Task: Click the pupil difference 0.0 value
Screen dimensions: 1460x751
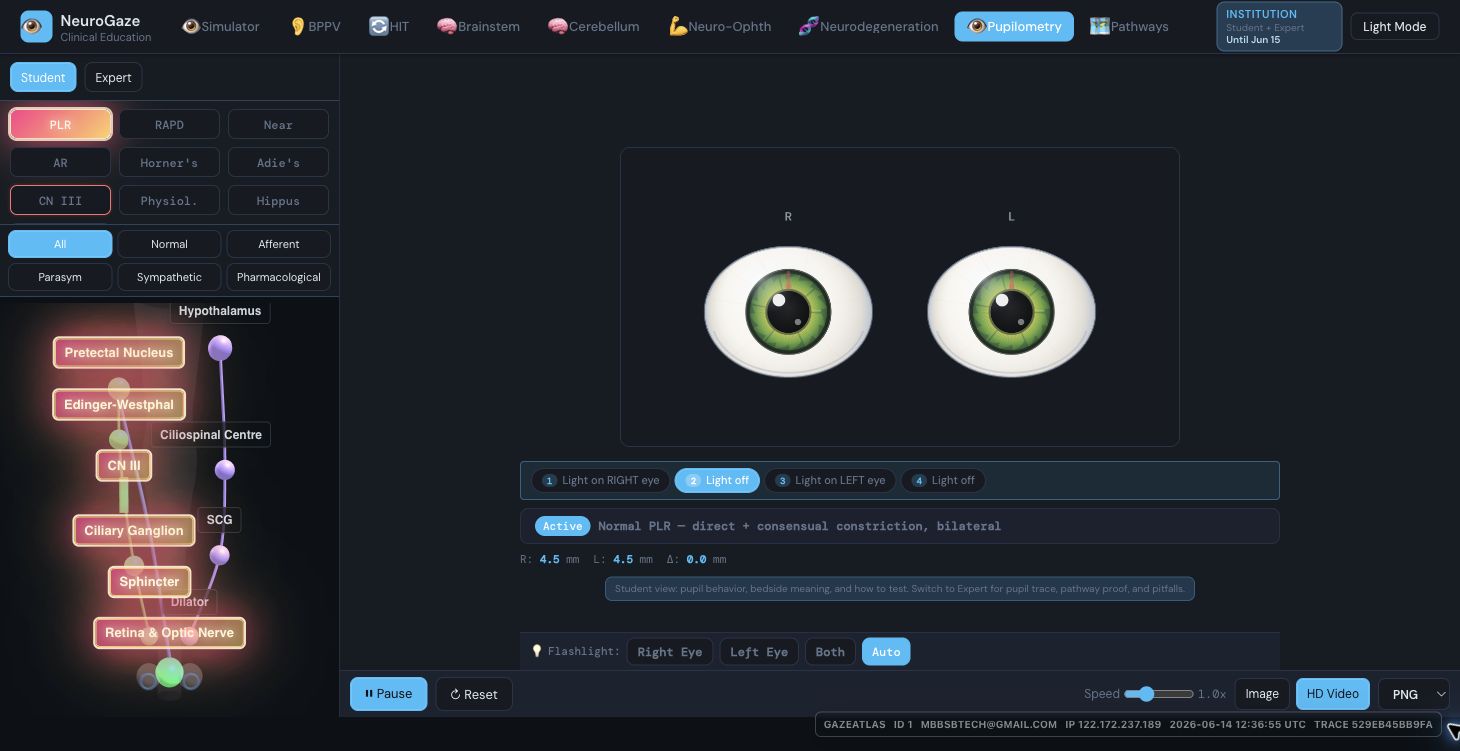Action: (x=697, y=559)
